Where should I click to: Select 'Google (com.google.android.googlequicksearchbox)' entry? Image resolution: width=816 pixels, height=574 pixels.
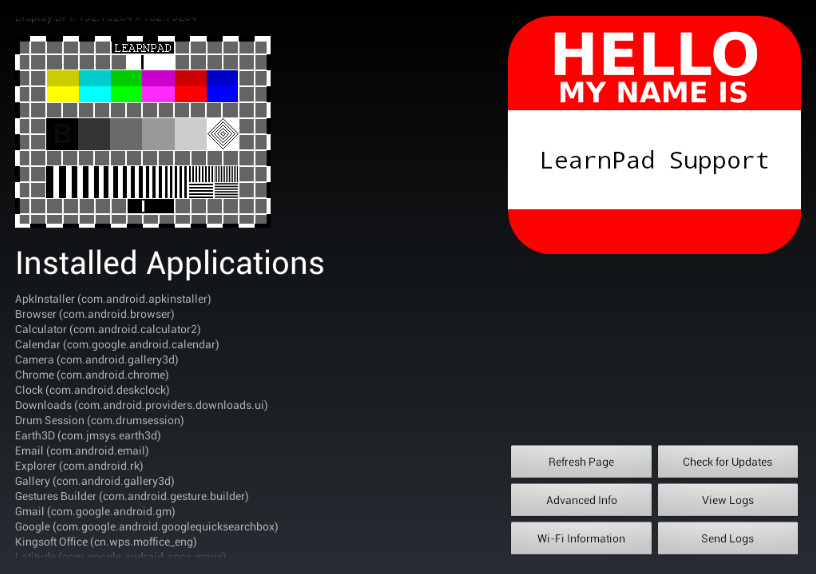(x=147, y=527)
